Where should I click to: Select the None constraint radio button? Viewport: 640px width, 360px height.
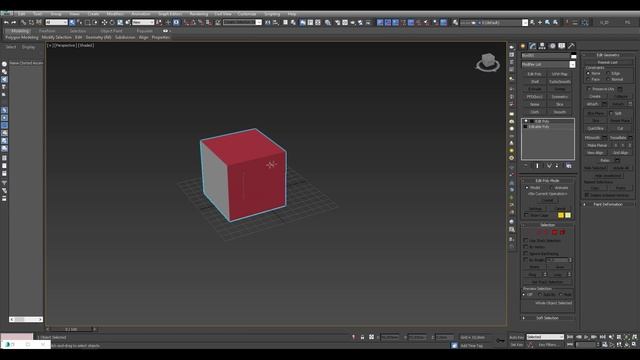[x=588, y=73]
